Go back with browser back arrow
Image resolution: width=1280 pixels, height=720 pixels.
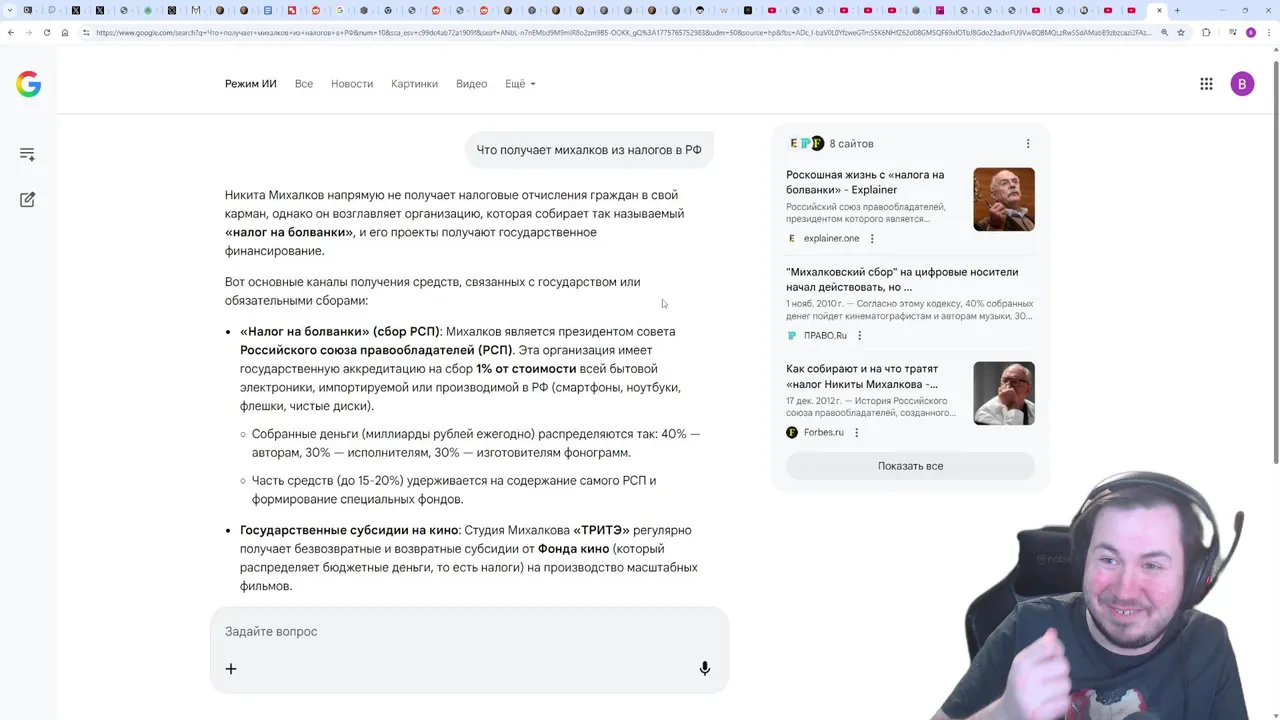click(x=11, y=32)
